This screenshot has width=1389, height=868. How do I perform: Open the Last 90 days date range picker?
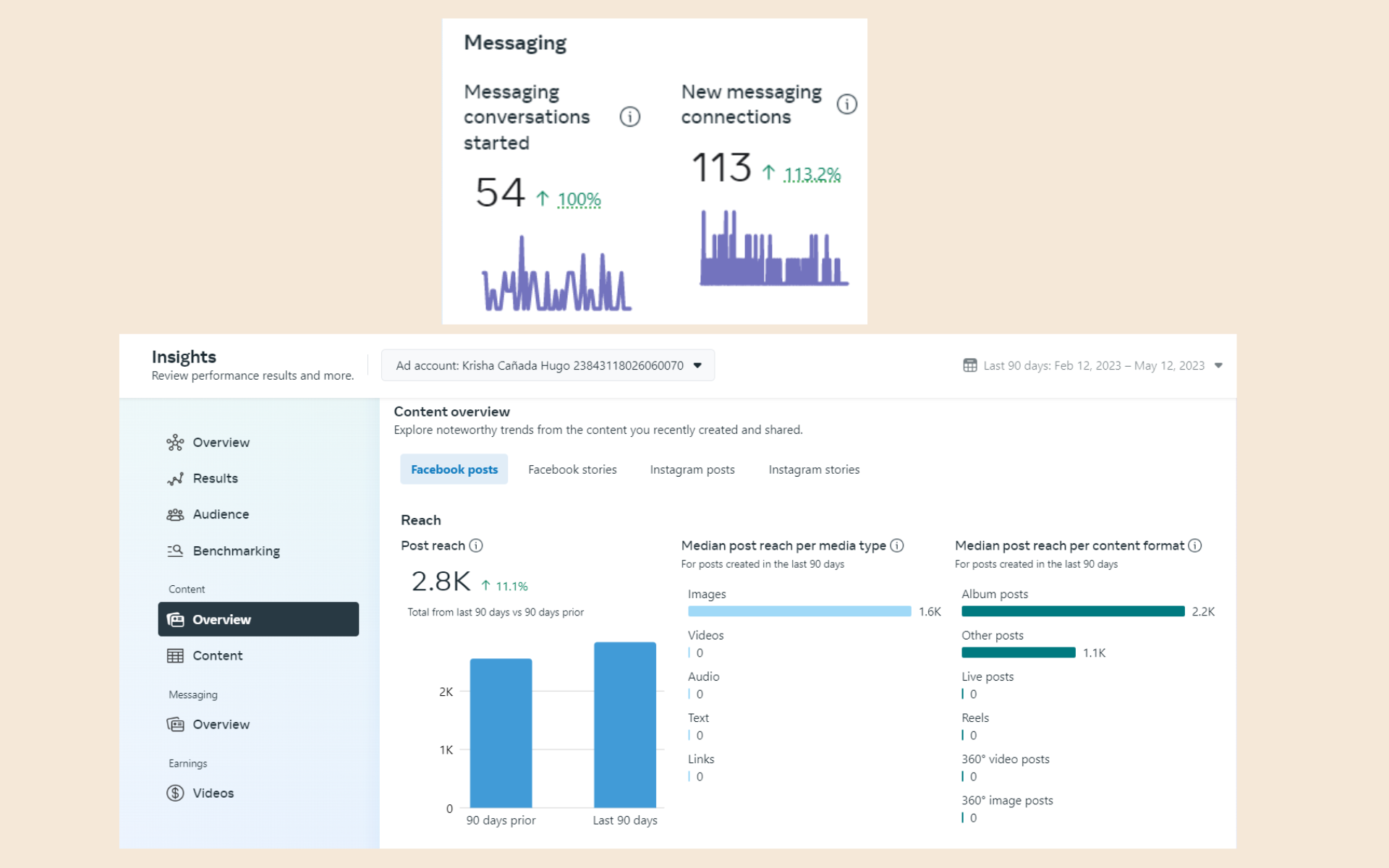(x=1092, y=365)
